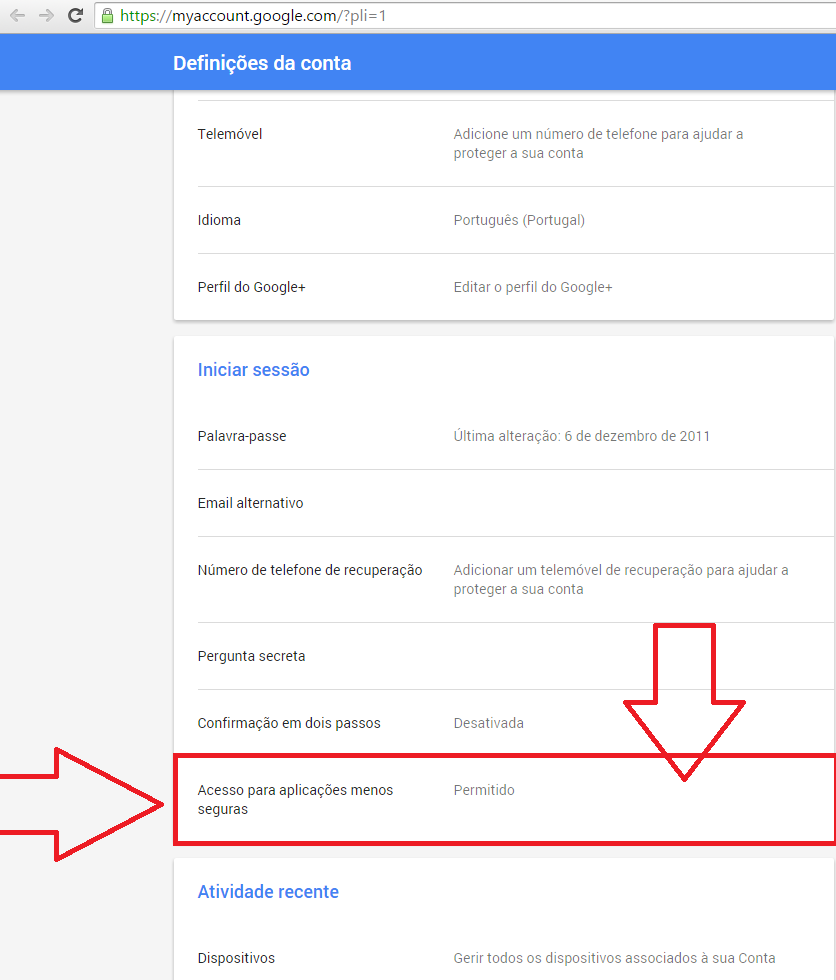This screenshot has height=980, width=836.
Task: Open the Idioma language setting
Action: tap(219, 220)
